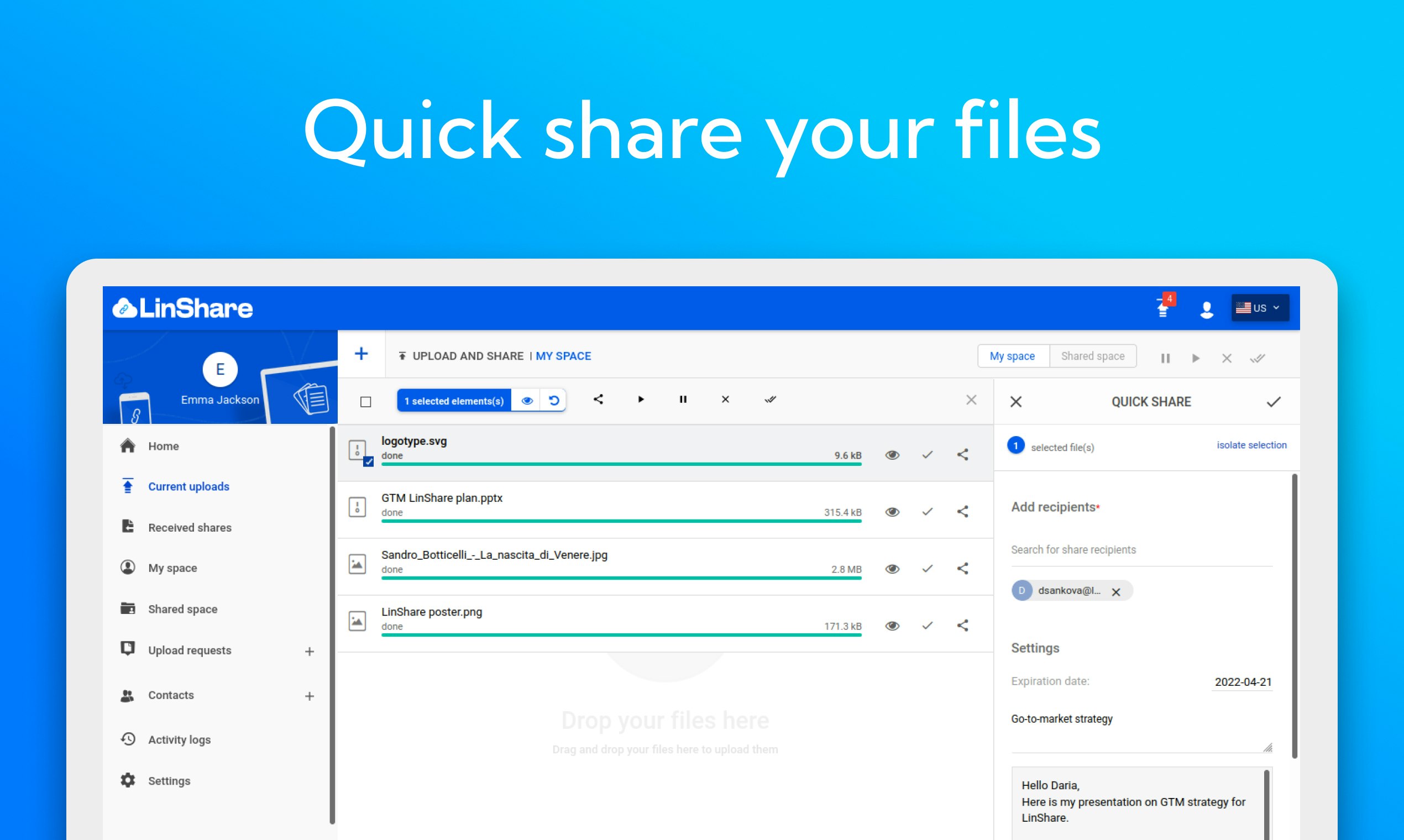Uncheck the logotype.svg file checkbox

pos(369,461)
